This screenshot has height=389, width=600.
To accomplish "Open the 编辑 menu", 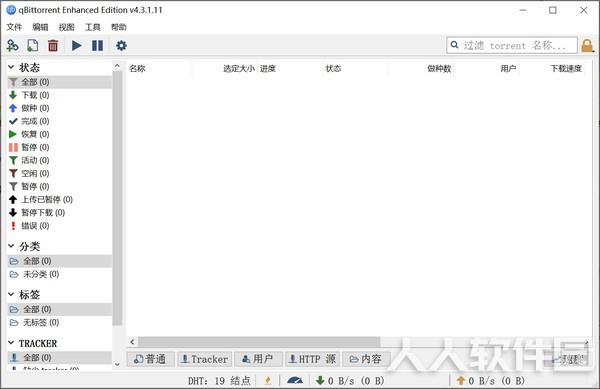I will click(x=40, y=27).
